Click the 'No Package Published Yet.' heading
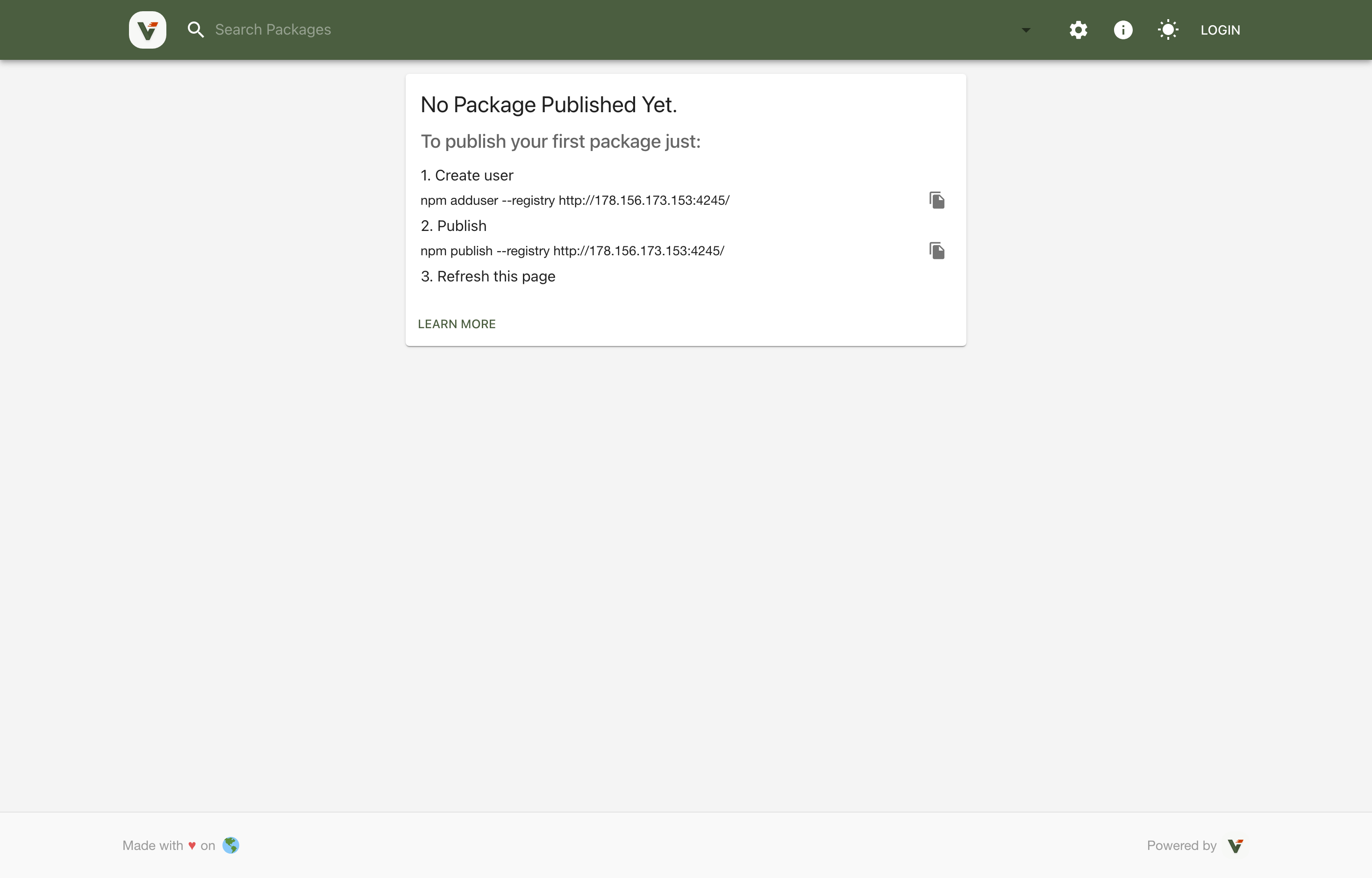The width and height of the screenshot is (1372, 878). (549, 105)
